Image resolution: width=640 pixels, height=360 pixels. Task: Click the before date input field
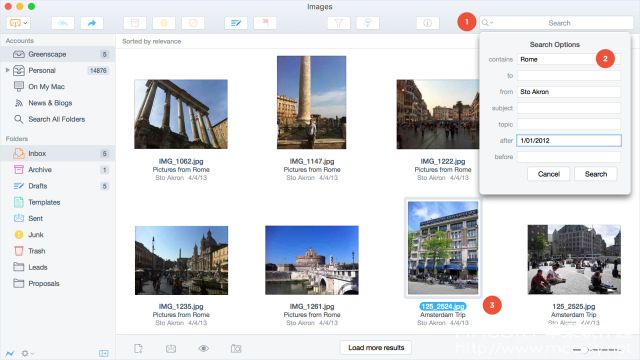tap(569, 157)
